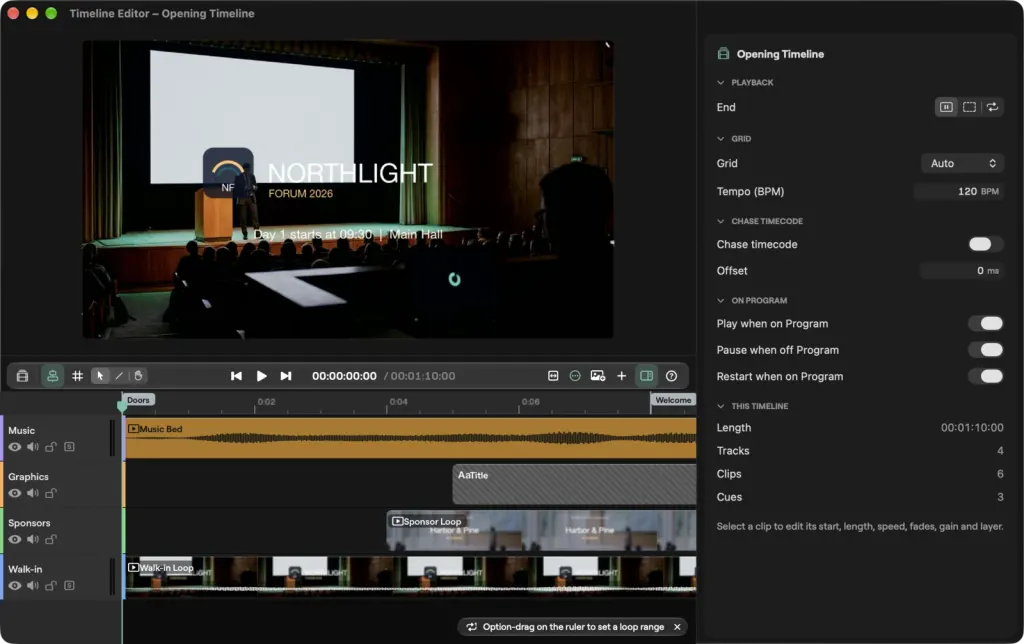1024x644 pixels.
Task: Select the Sponsors track header name
Action: click(29, 523)
